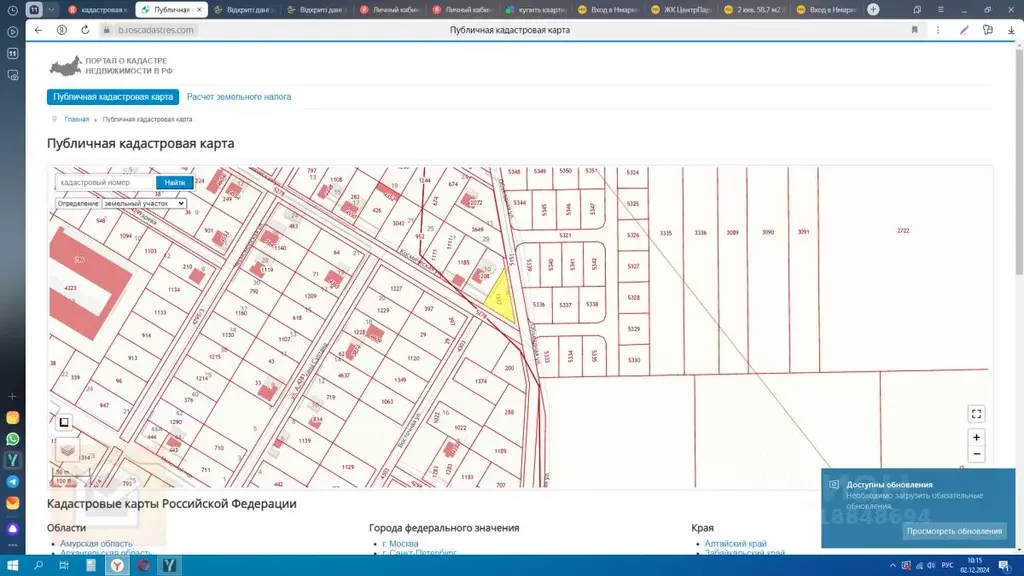This screenshot has height=576, width=1024.
Task: Open the history clock icon in sidebar
Action: pyautogui.click(x=12, y=10)
